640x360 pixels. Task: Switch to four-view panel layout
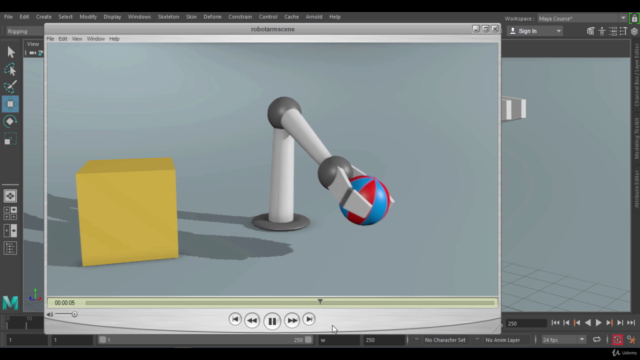10,213
